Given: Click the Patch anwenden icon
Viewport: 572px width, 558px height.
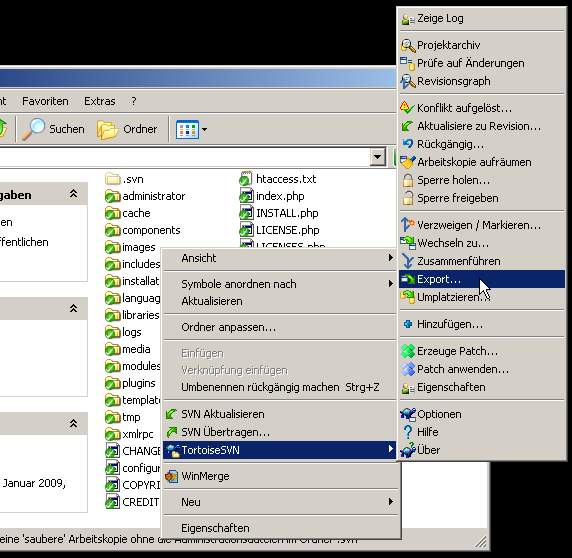Looking at the screenshot, I should point(408,369).
